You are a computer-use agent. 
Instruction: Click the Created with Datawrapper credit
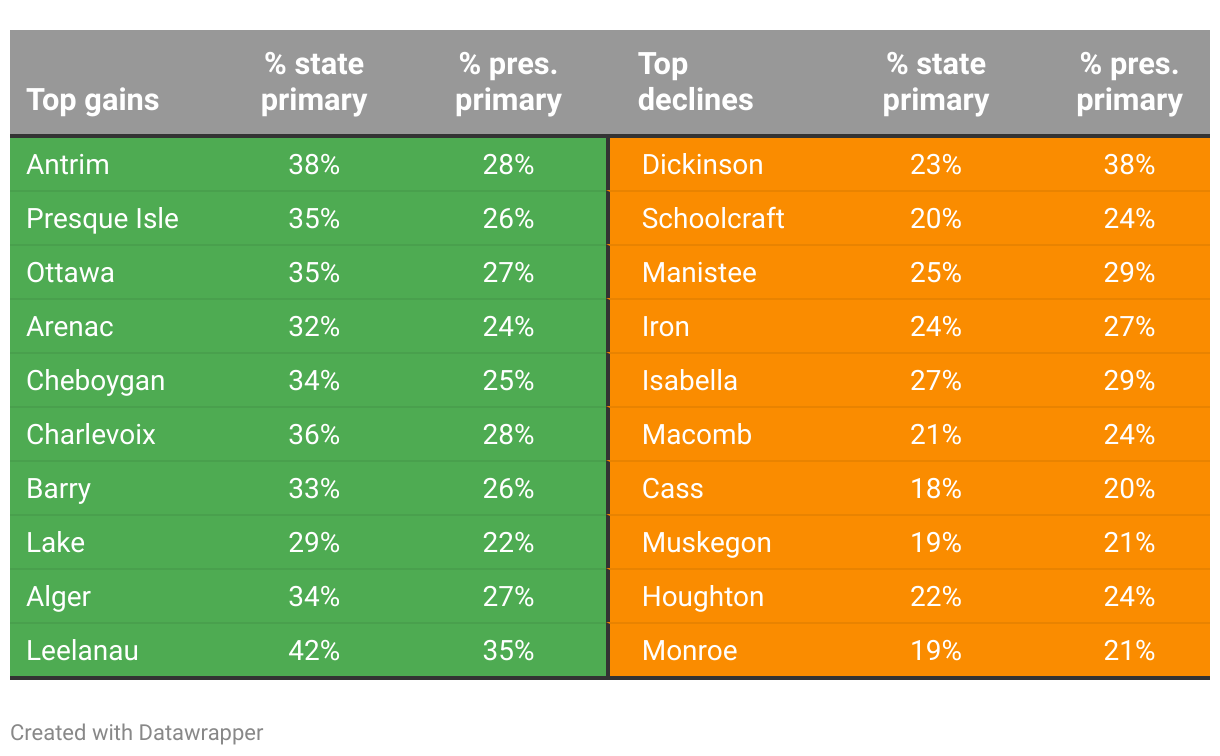[137, 732]
